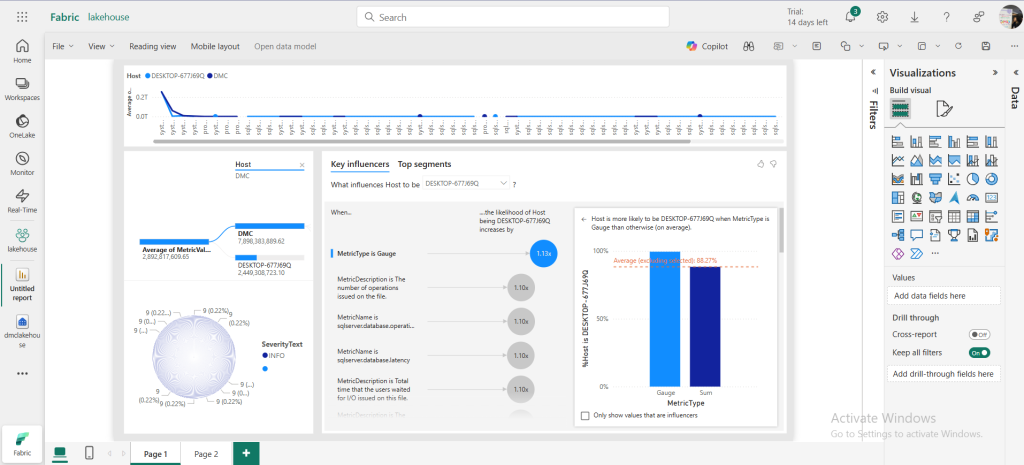1024x465 pixels.
Task: Select the trophy metrics visual
Action: 954,234
